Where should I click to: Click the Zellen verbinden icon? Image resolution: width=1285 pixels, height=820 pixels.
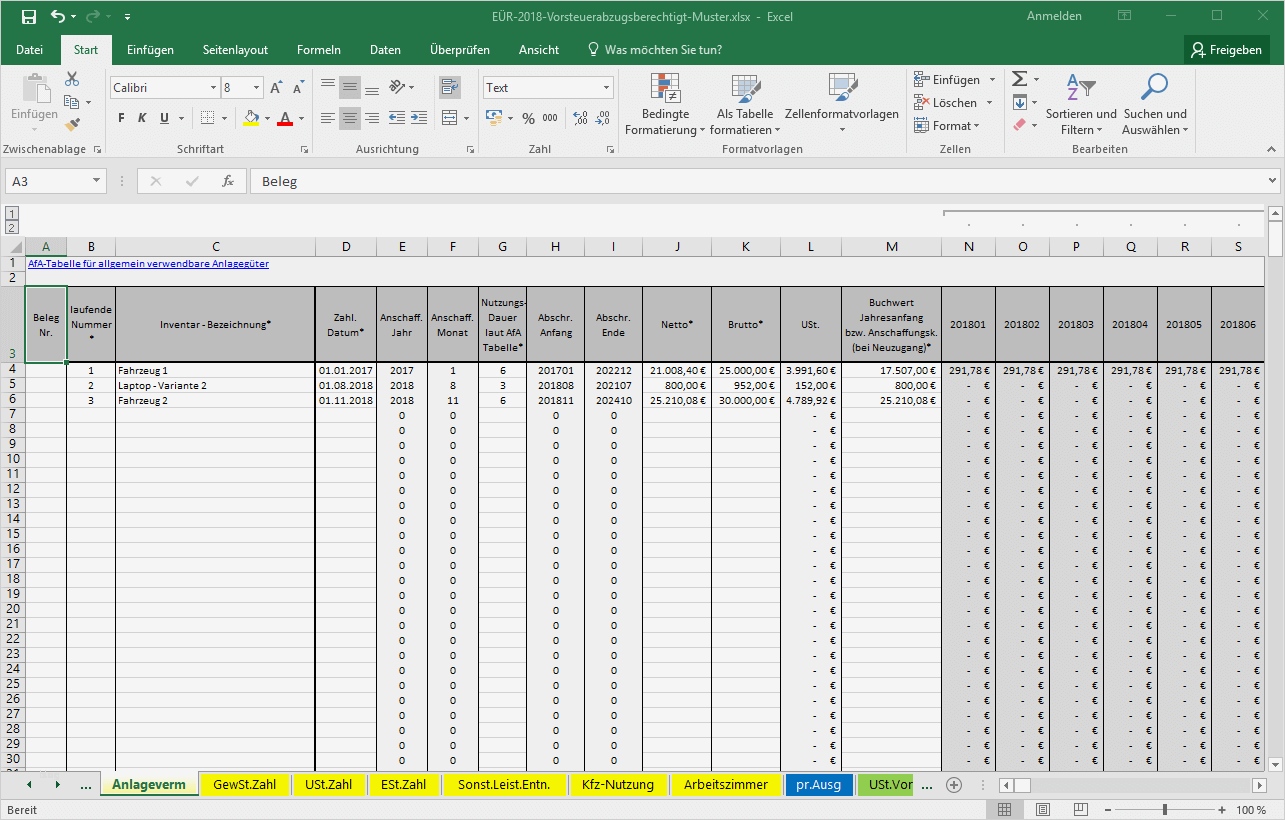(449, 117)
